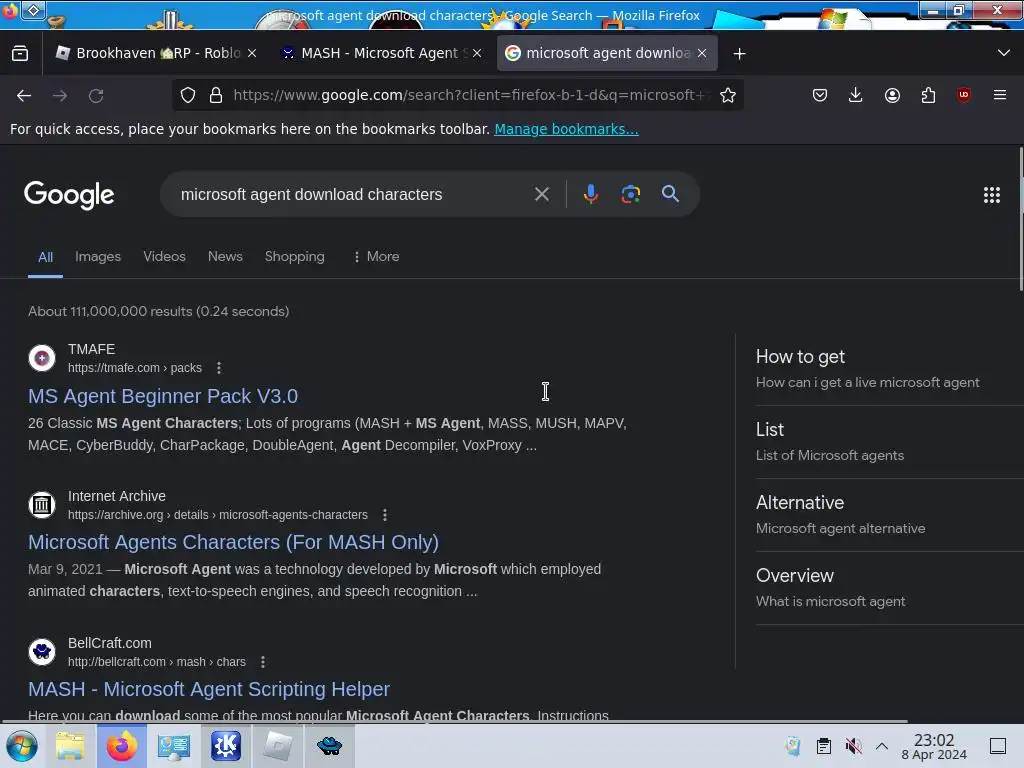The image size is (1024, 768).
Task: Open the Windows-style start menu
Action: coord(22,746)
